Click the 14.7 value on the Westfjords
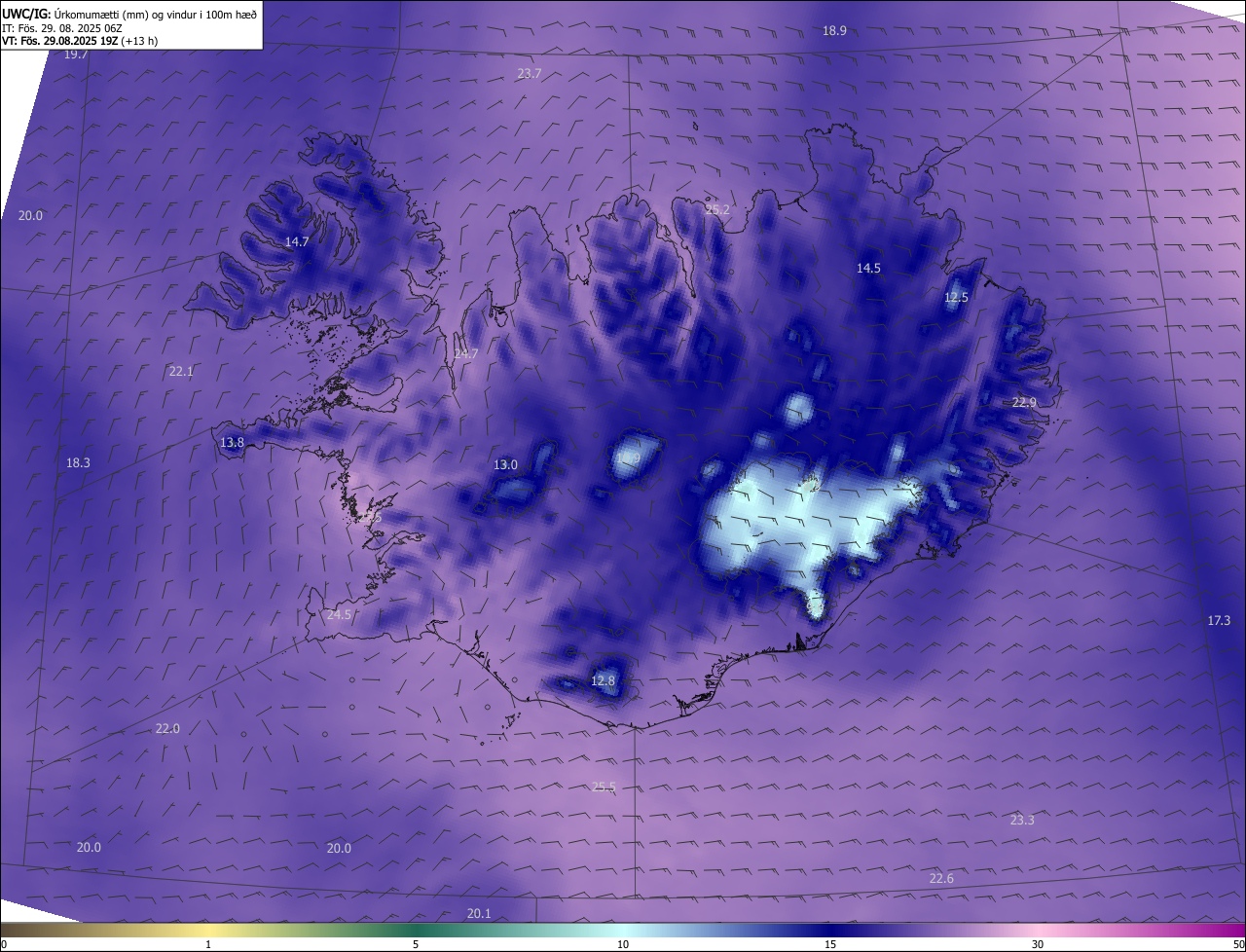 click(297, 241)
